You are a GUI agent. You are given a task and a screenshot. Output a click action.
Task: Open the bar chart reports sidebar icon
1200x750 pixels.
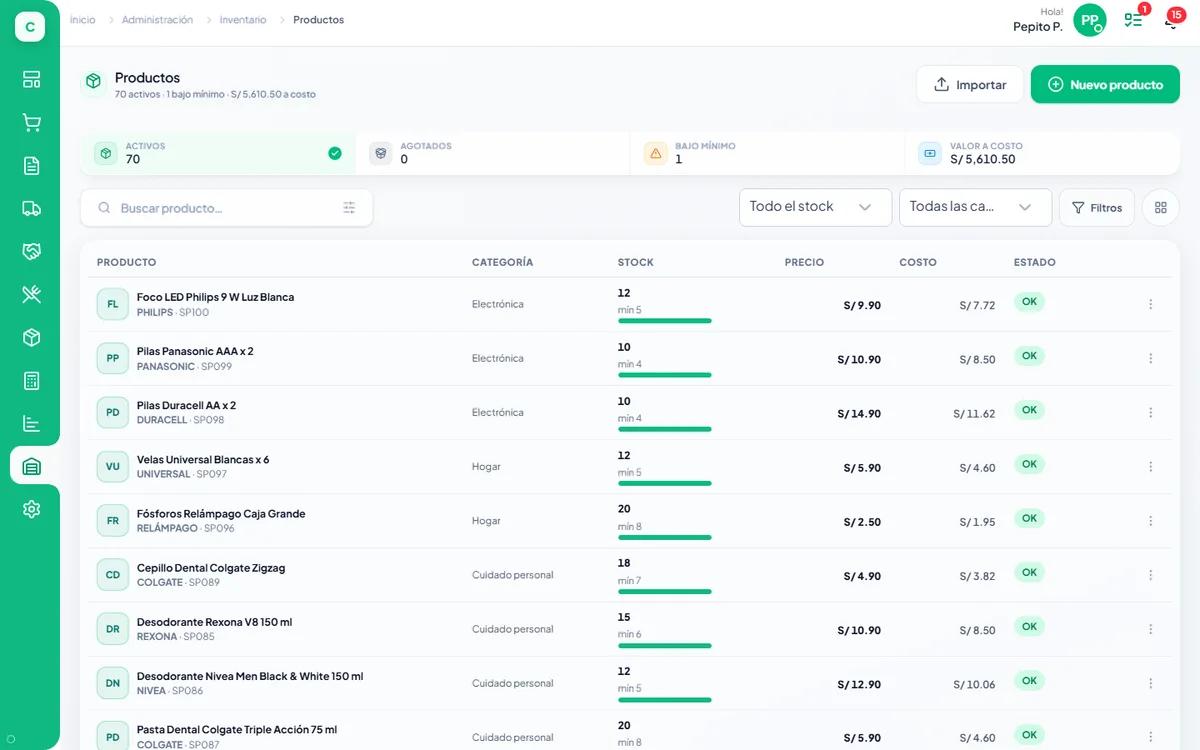point(31,424)
